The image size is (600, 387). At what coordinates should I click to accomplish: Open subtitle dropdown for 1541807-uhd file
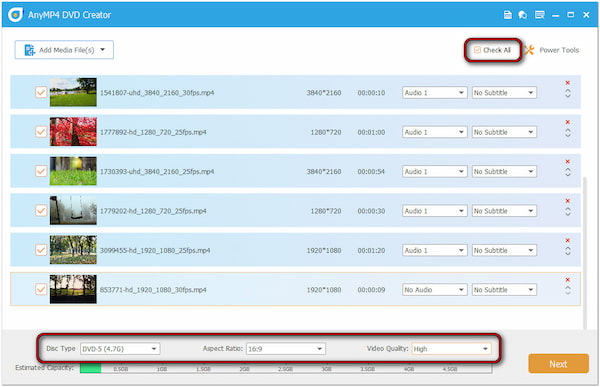(x=504, y=93)
